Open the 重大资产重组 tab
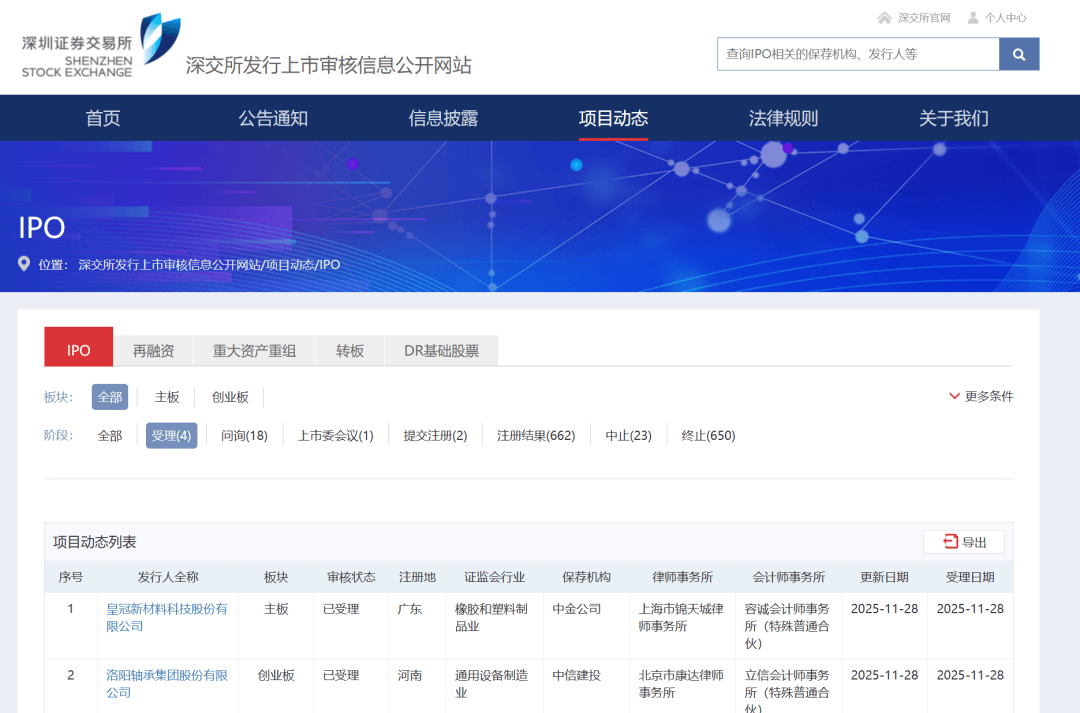 tap(254, 350)
